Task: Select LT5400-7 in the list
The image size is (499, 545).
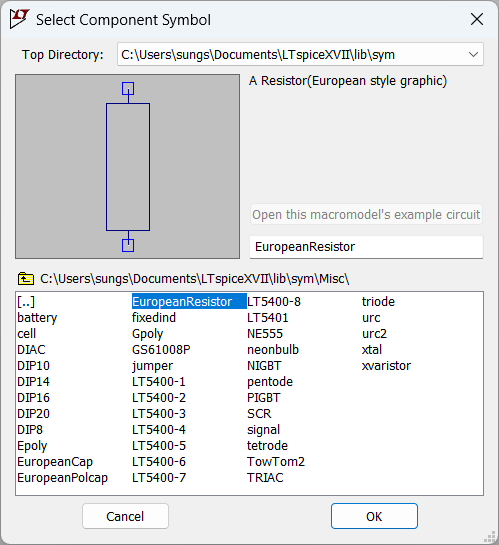Action: [x=159, y=478]
